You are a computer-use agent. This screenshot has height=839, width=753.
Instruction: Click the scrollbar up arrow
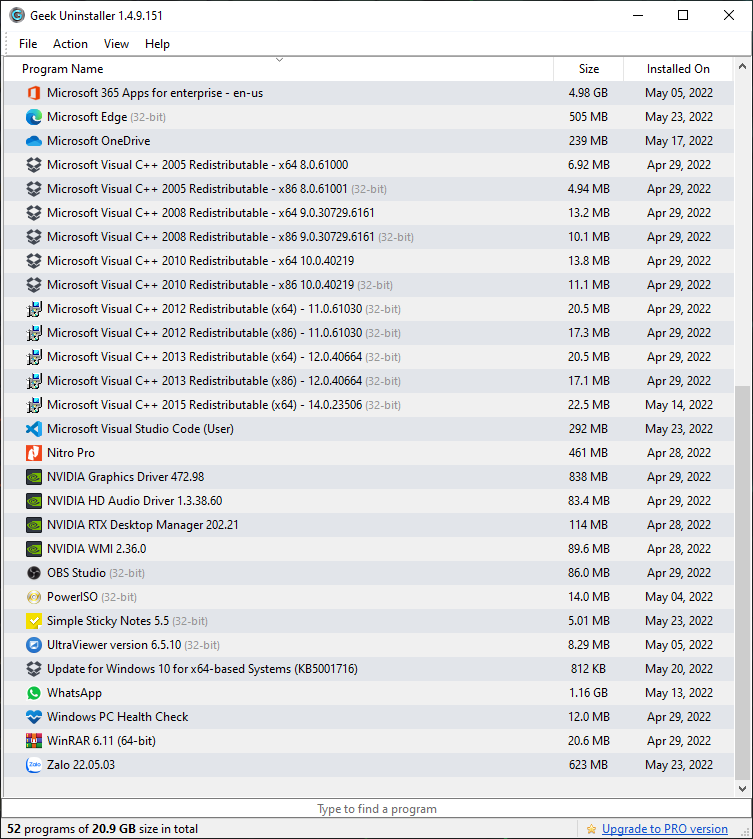tap(742, 67)
